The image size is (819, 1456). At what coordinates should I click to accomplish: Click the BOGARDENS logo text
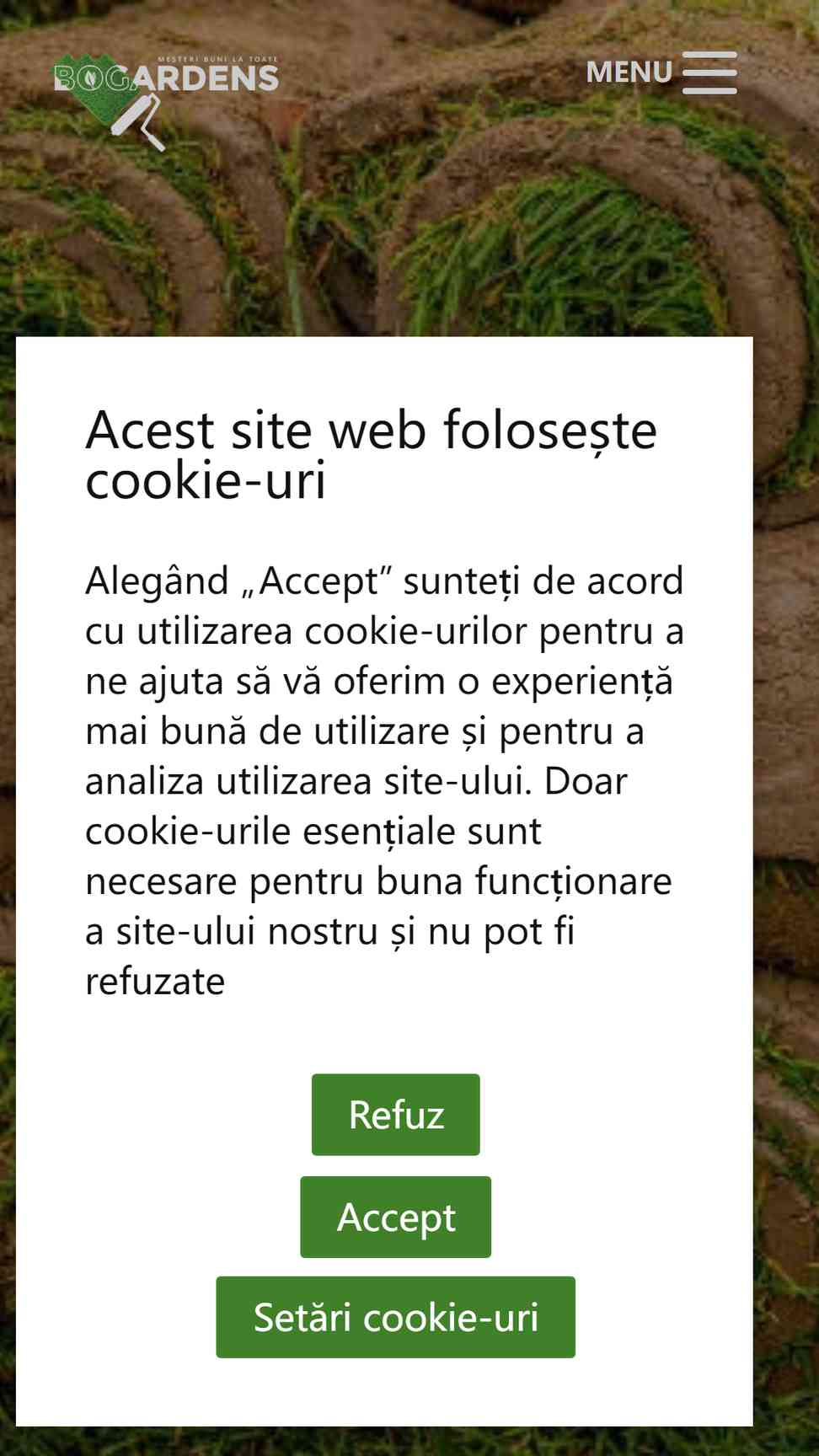point(166,78)
